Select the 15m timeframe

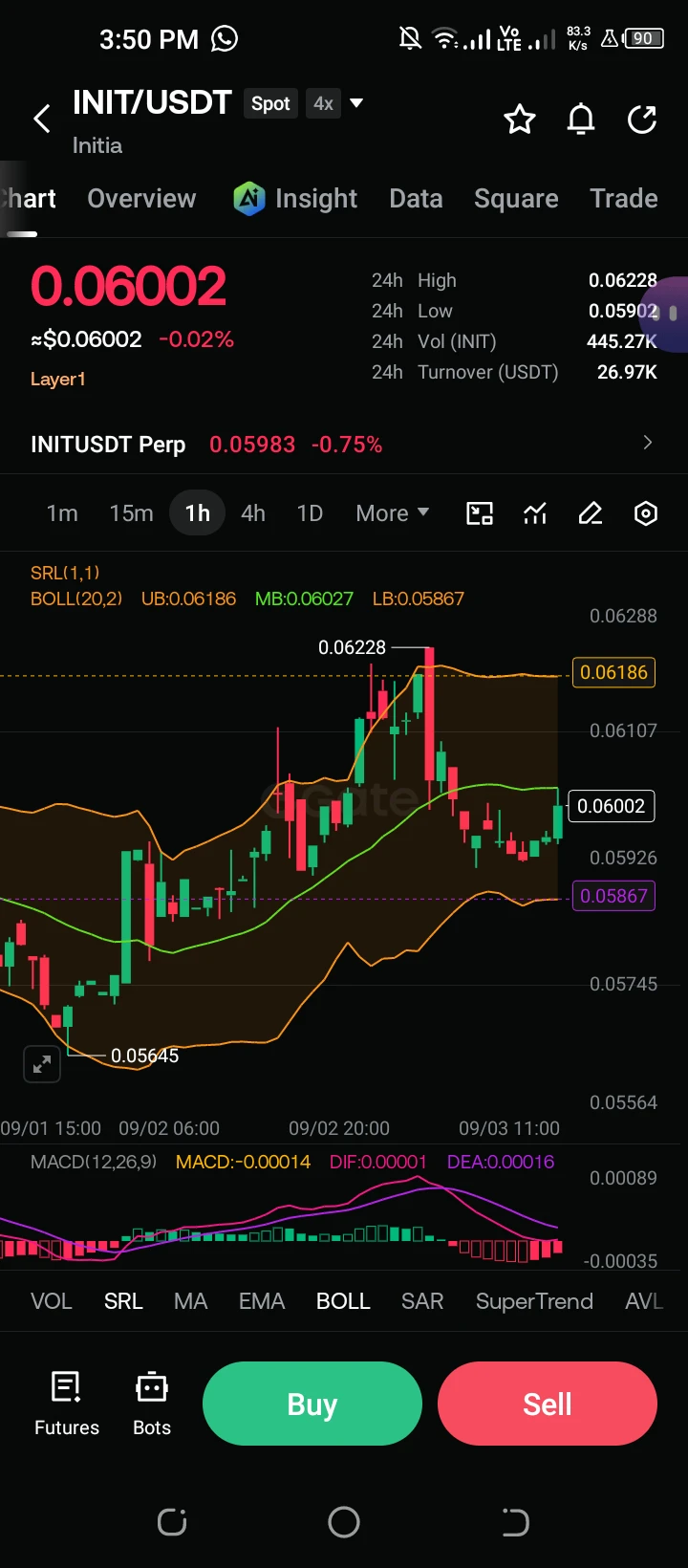tap(131, 513)
